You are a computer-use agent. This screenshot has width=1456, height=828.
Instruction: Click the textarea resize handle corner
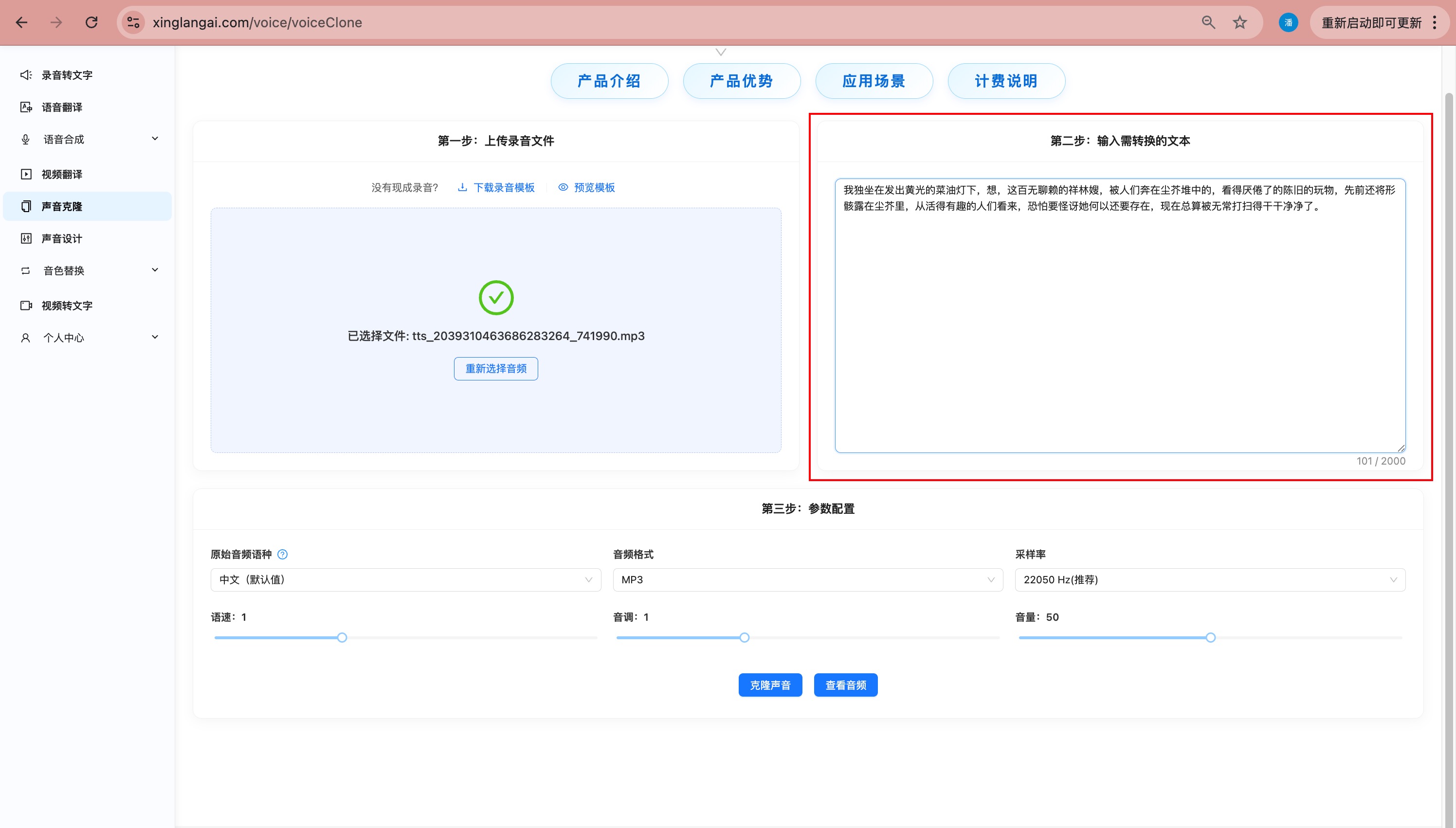coord(1401,448)
